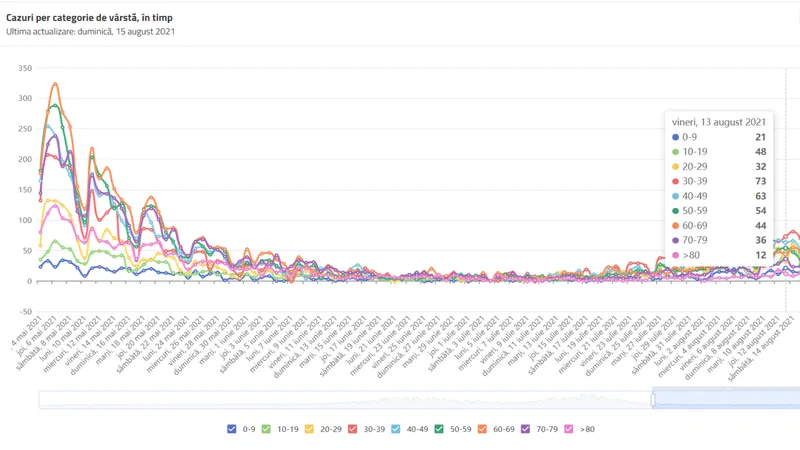Click the >80 label in the legend
This screenshot has height=450, width=800.
[x=587, y=429]
